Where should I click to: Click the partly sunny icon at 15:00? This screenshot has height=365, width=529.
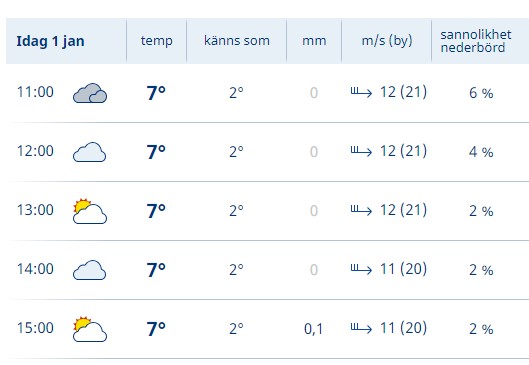point(90,329)
